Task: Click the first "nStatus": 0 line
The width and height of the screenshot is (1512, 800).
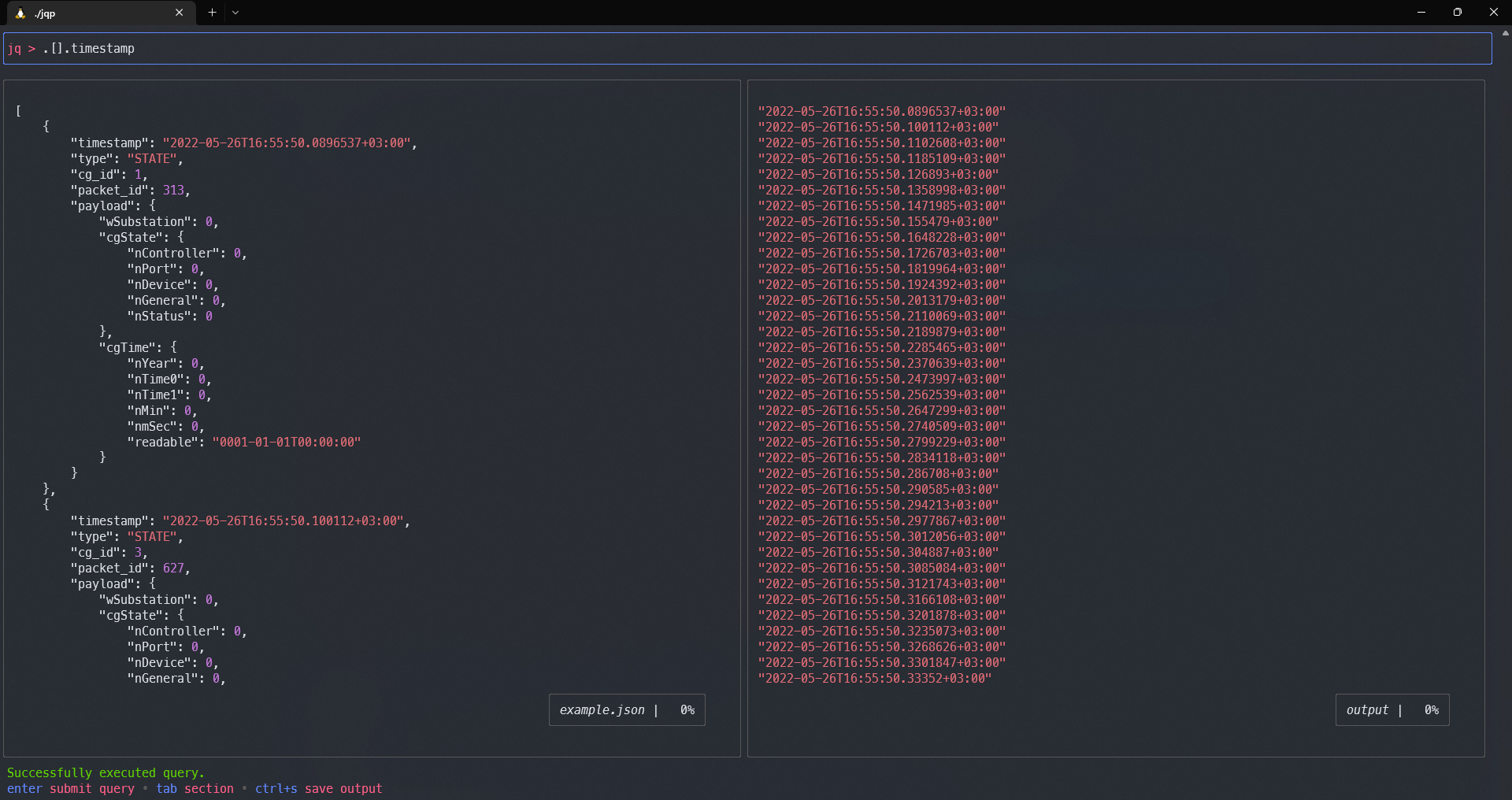Action: coord(169,316)
